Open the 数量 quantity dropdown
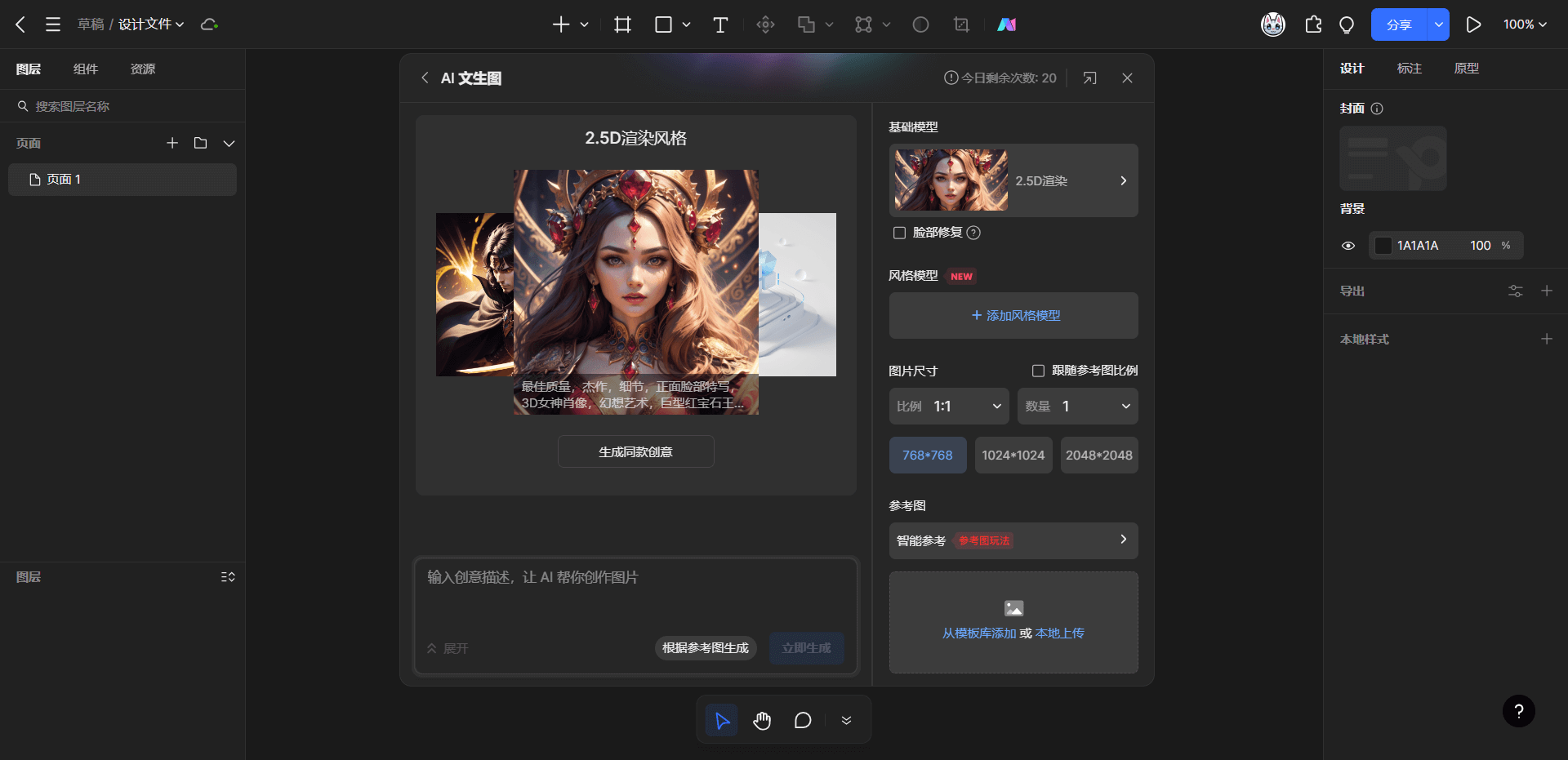 click(1077, 406)
